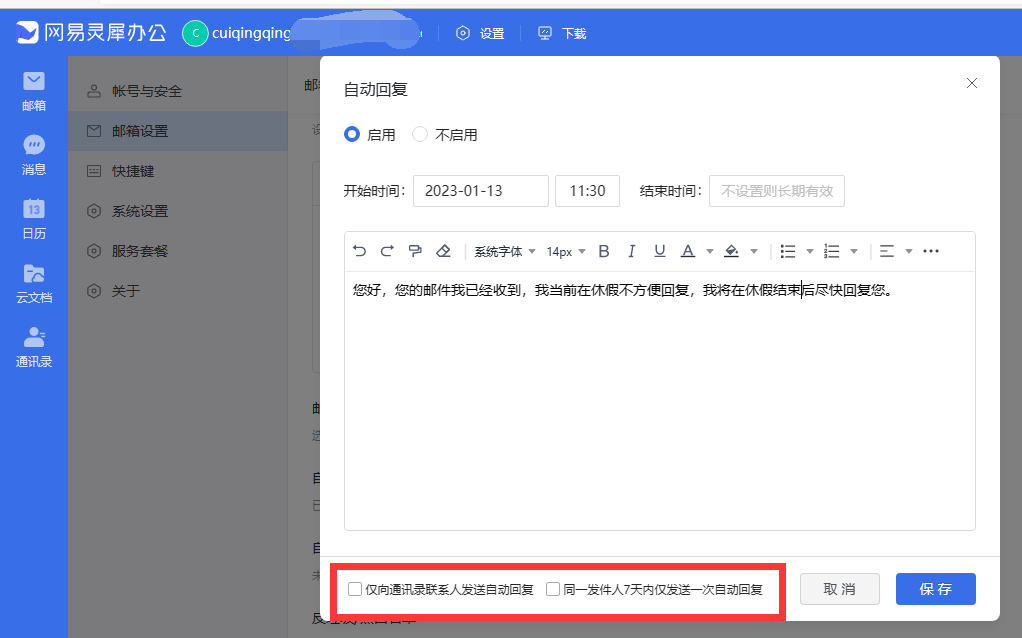Viewport: 1022px width, 638px height.
Task: Click into the auto-reply message text
Action: (x=622, y=290)
